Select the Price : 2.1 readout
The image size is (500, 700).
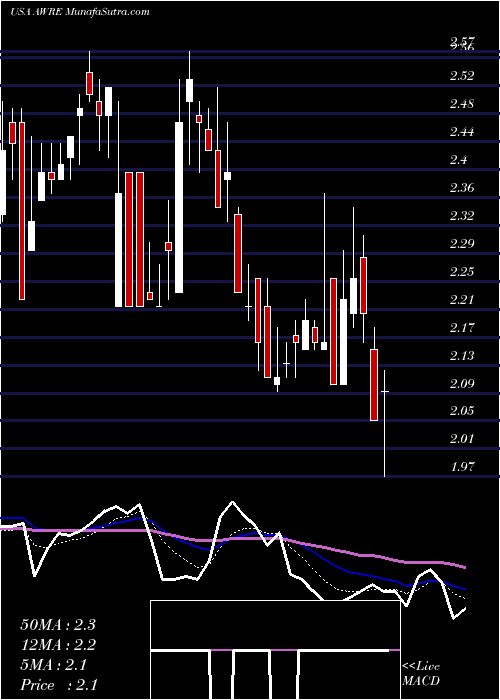58,685
